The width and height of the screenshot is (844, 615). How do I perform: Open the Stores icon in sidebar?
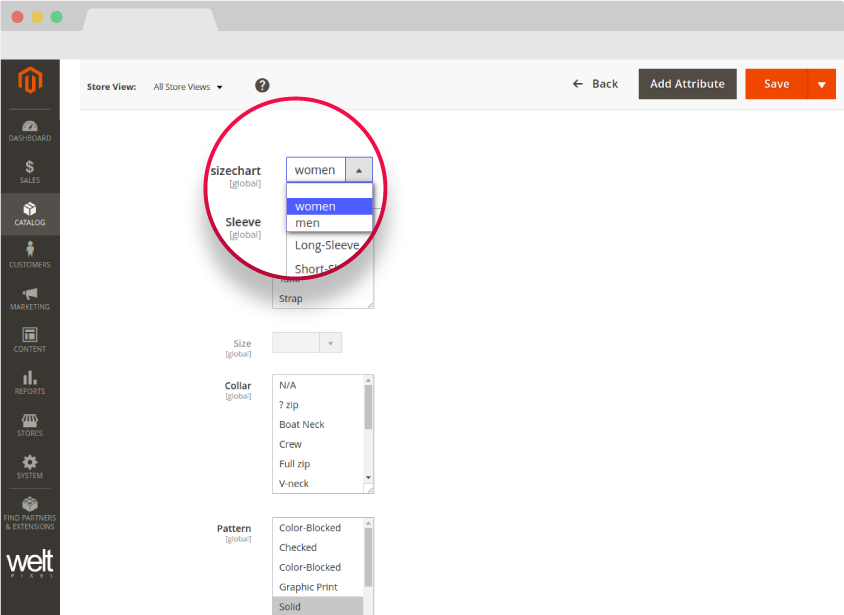29,424
